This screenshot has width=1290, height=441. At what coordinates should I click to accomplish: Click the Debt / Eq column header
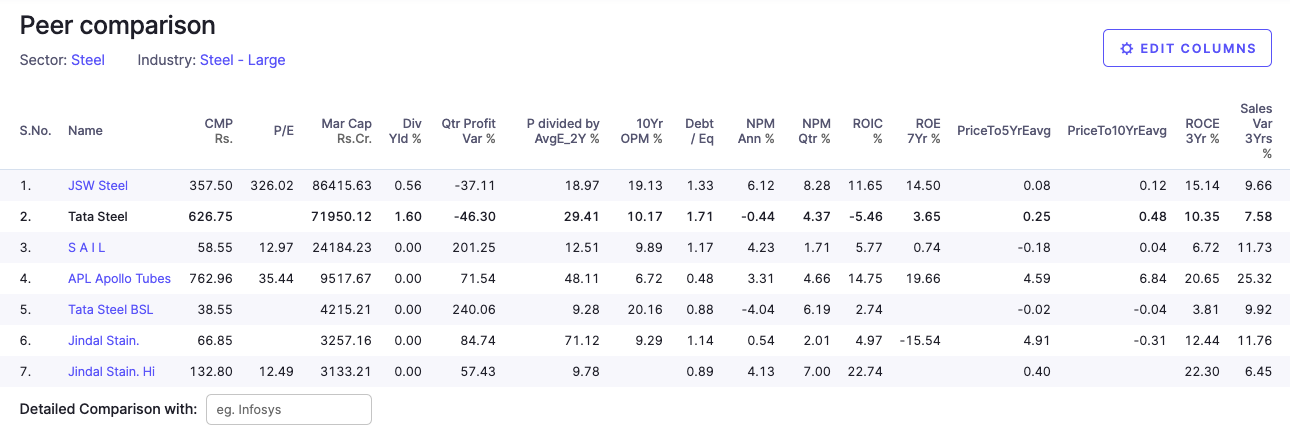[x=699, y=131]
